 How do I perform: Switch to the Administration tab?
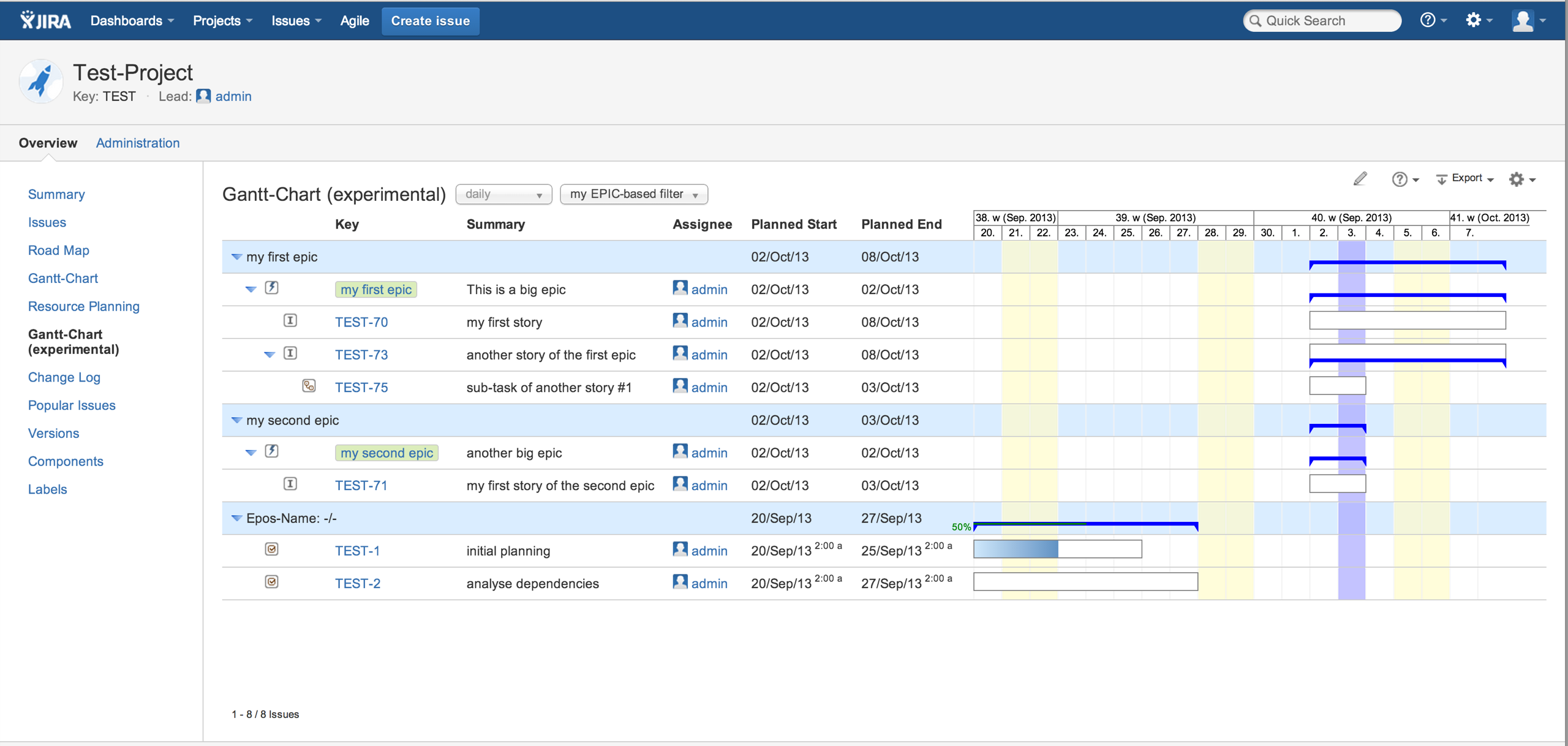(x=138, y=143)
